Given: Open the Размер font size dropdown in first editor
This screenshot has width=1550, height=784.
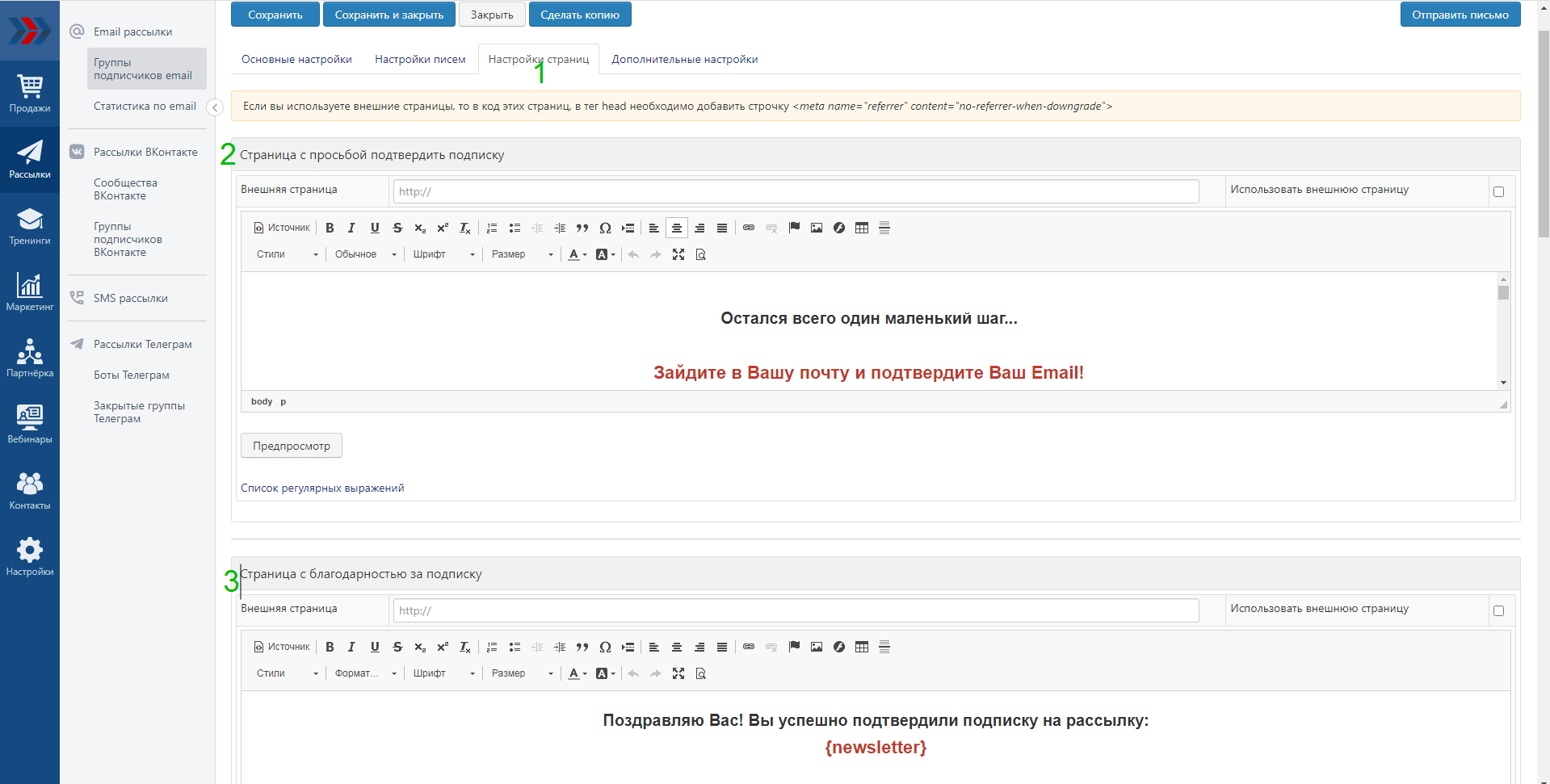Looking at the screenshot, I should click(522, 254).
